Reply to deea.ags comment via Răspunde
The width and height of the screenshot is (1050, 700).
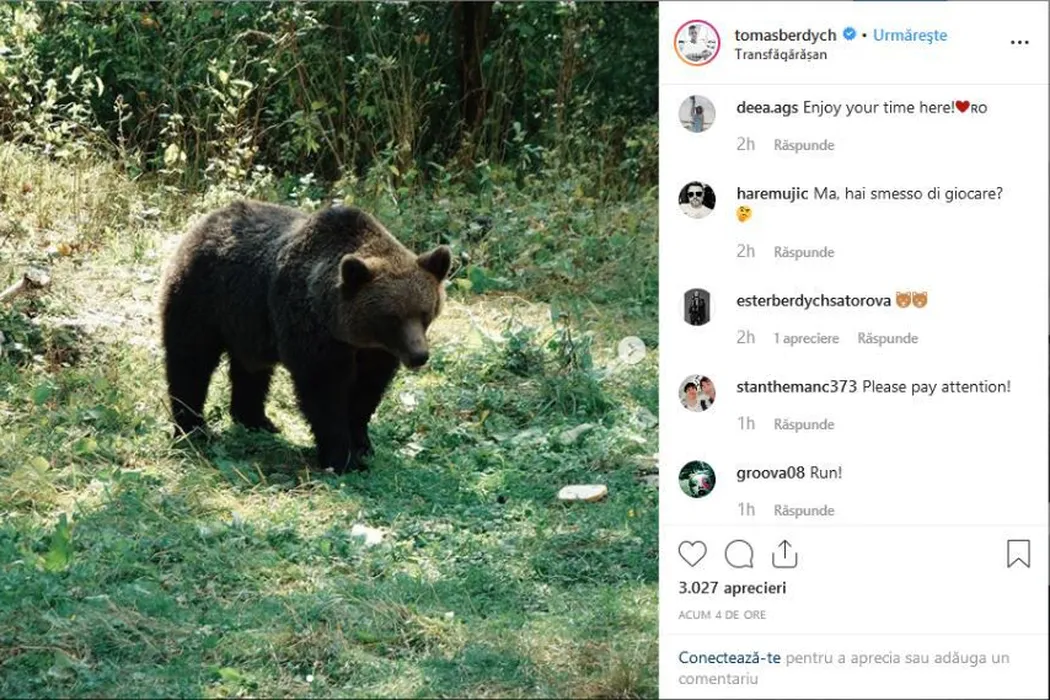[803, 145]
